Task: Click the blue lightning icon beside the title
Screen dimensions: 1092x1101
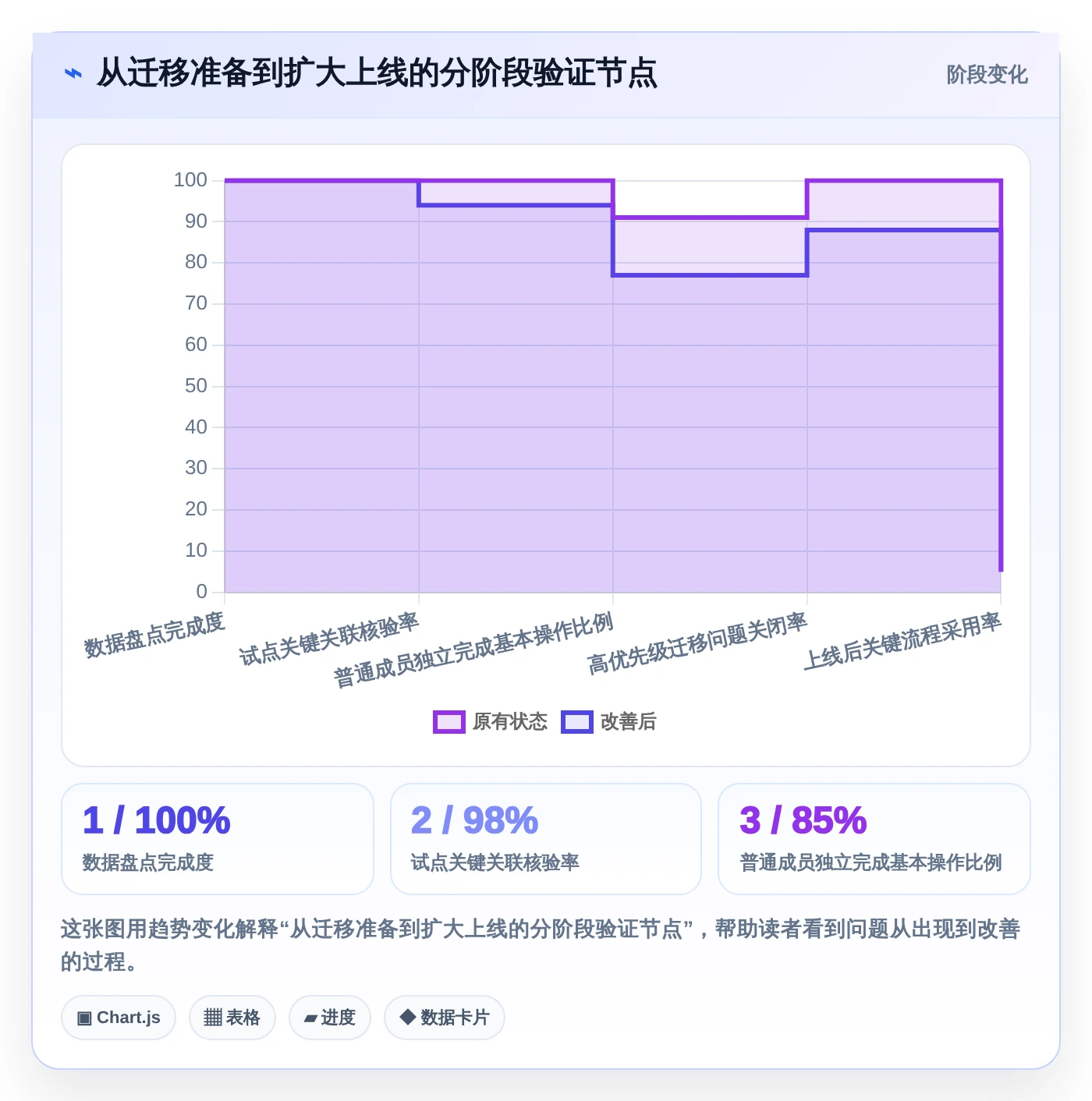Action: pyautogui.click(x=73, y=74)
